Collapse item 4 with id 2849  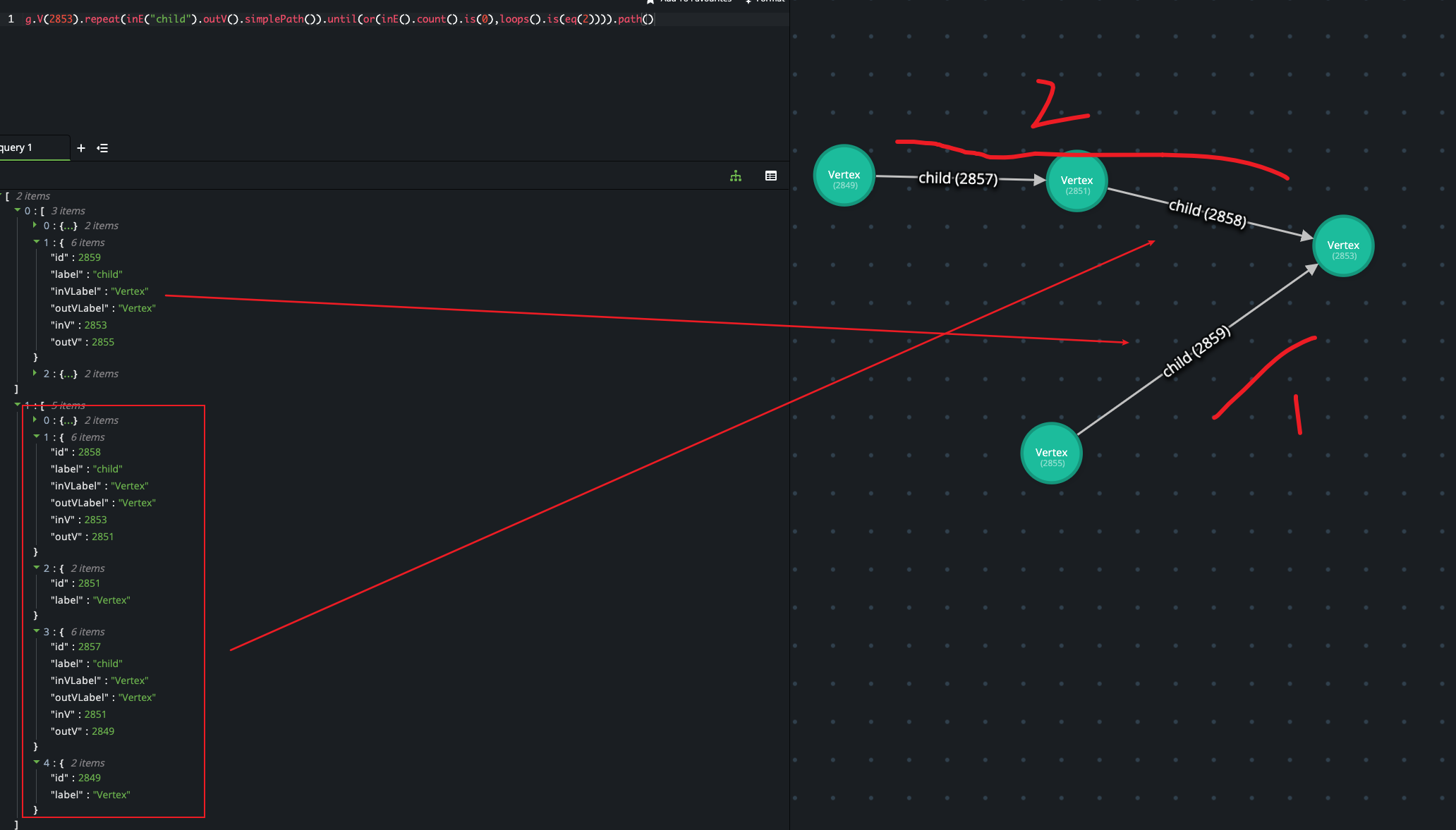[x=37, y=762]
